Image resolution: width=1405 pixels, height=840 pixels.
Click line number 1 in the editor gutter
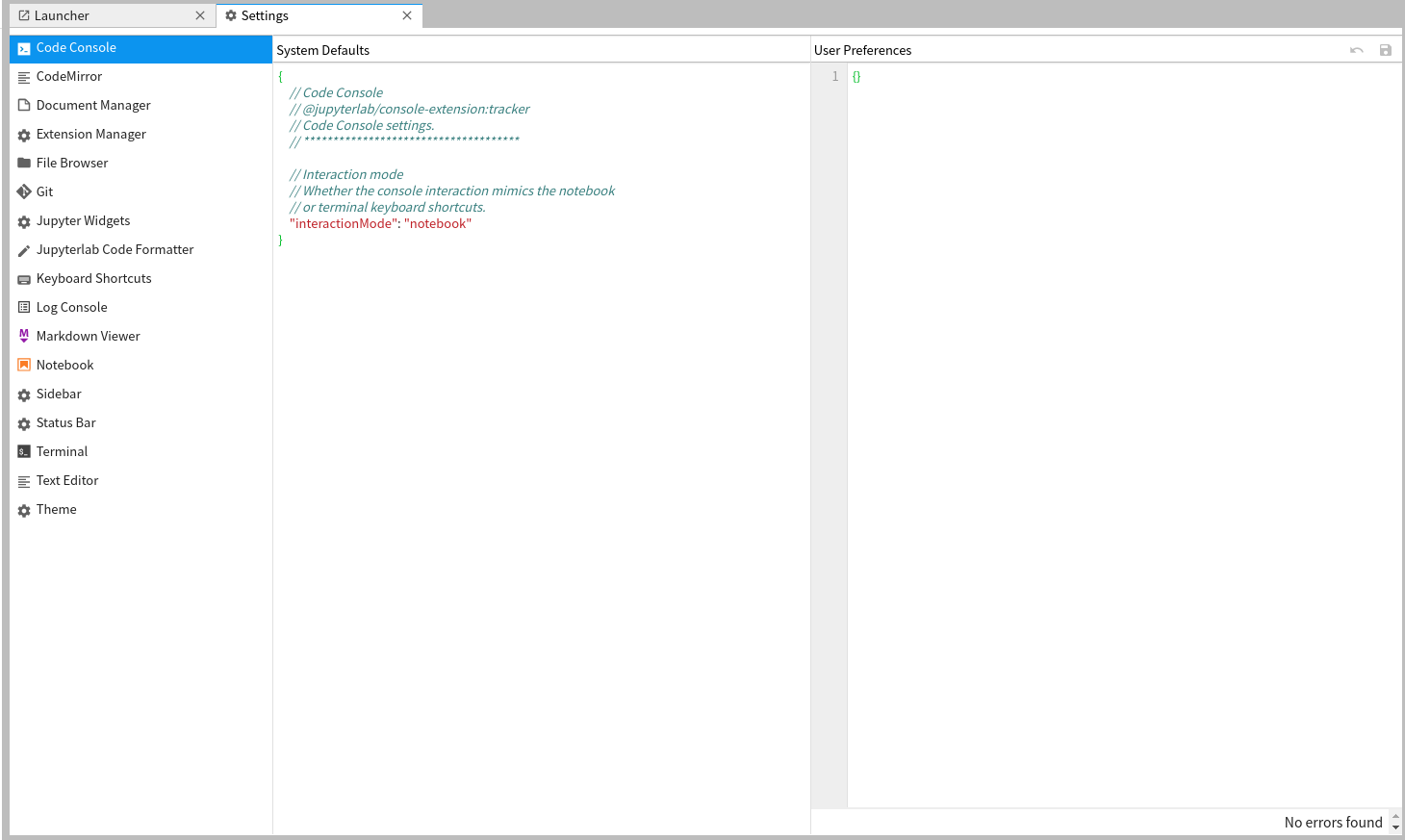(x=835, y=77)
